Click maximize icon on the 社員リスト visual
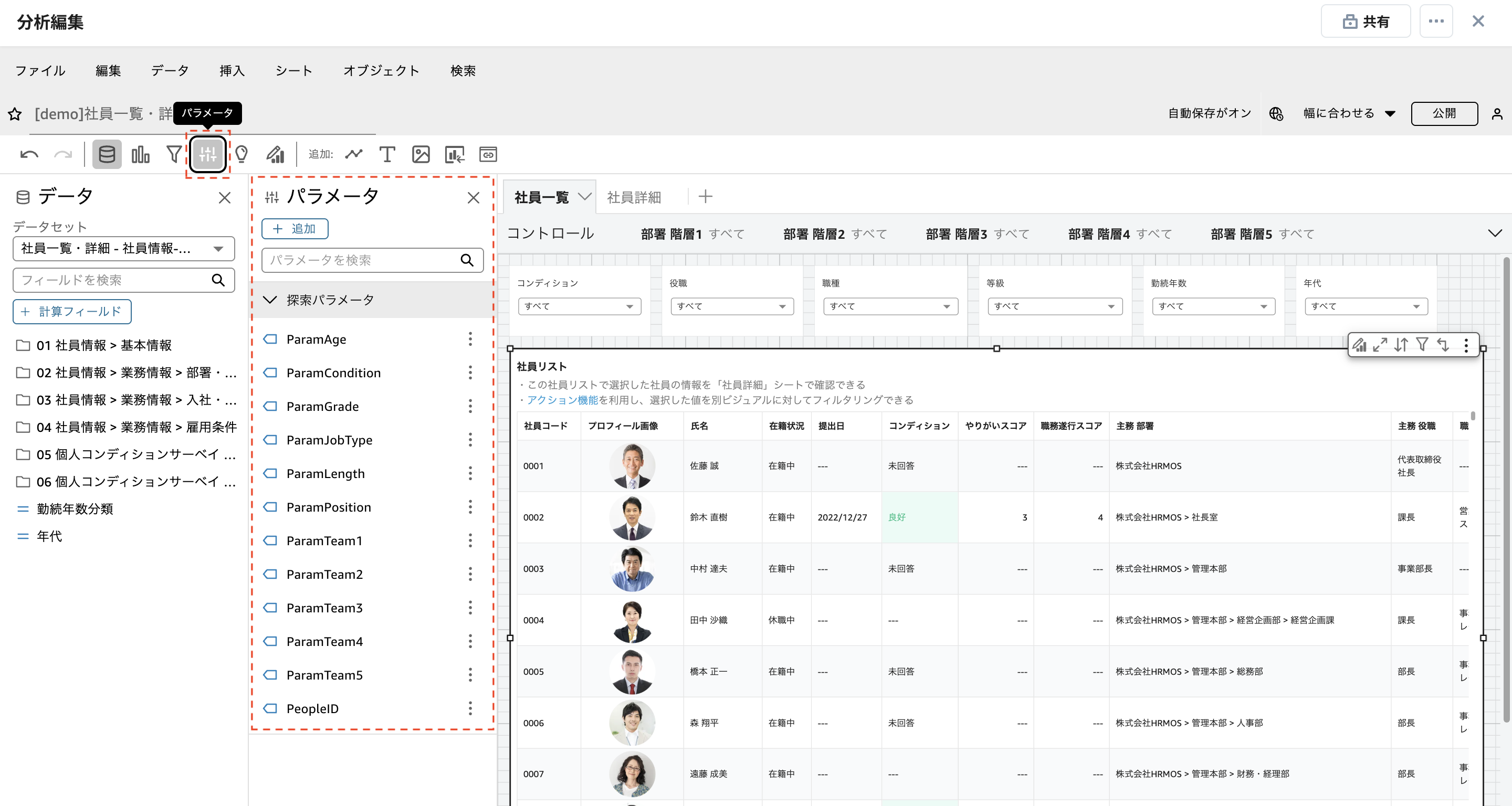1512x806 pixels. click(x=1380, y=345)
